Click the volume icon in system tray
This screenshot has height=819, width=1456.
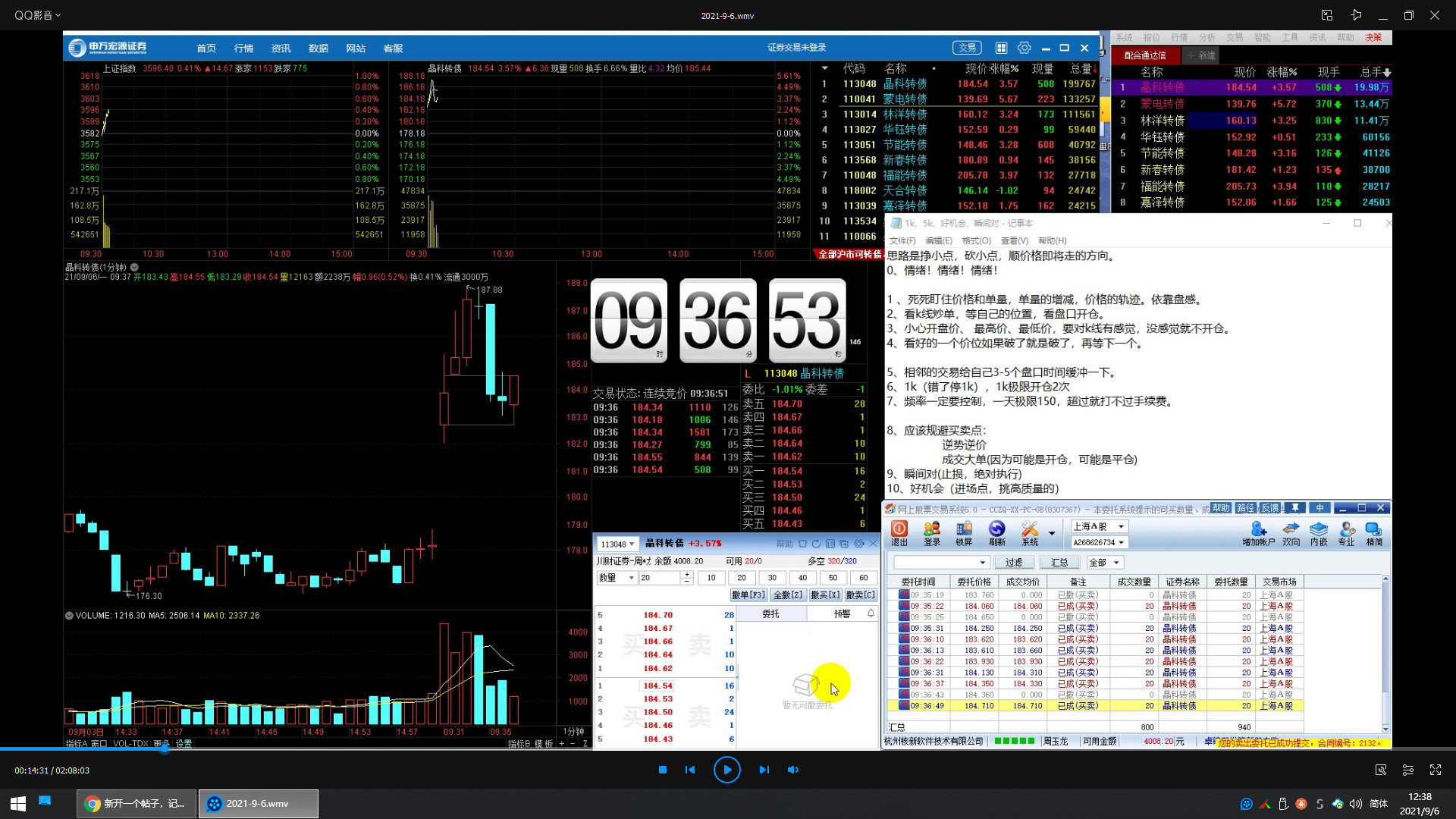coord(1355,804)
